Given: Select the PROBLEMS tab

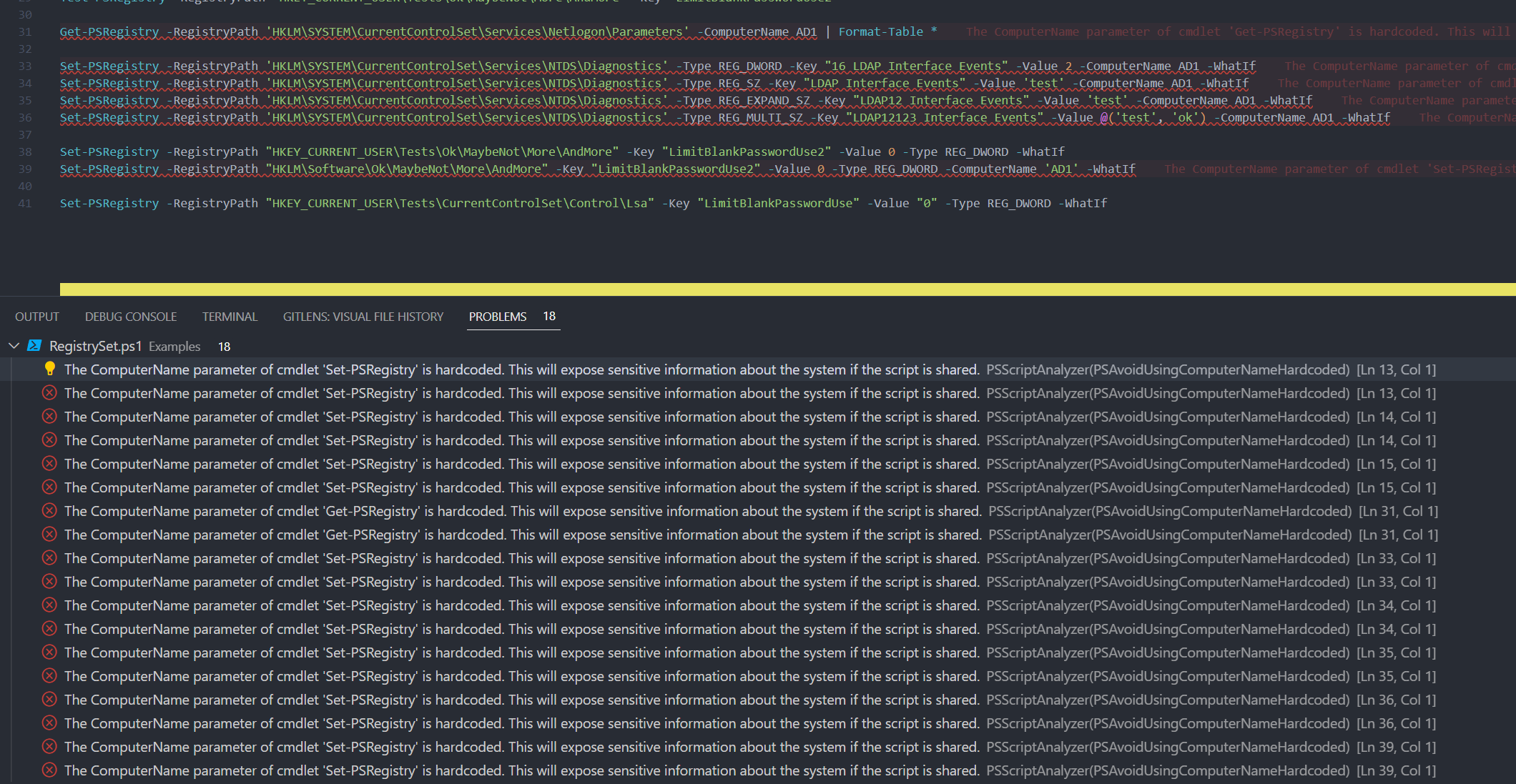Looking at the screenshot, I should (x=498, y=316).
